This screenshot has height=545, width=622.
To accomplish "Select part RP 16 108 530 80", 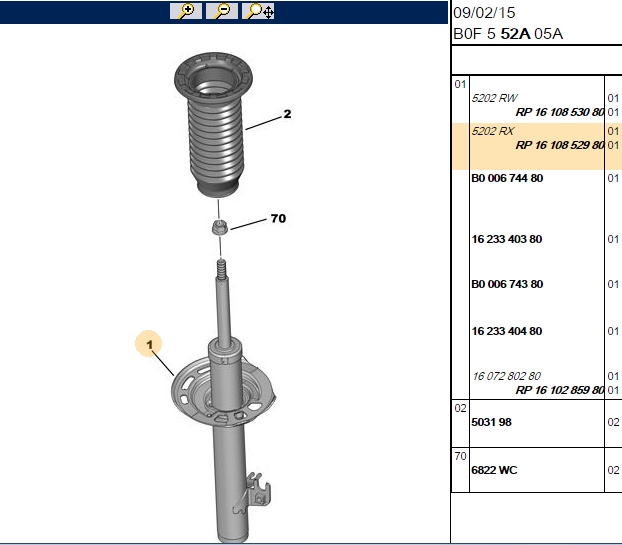I will tap(560, 112).
